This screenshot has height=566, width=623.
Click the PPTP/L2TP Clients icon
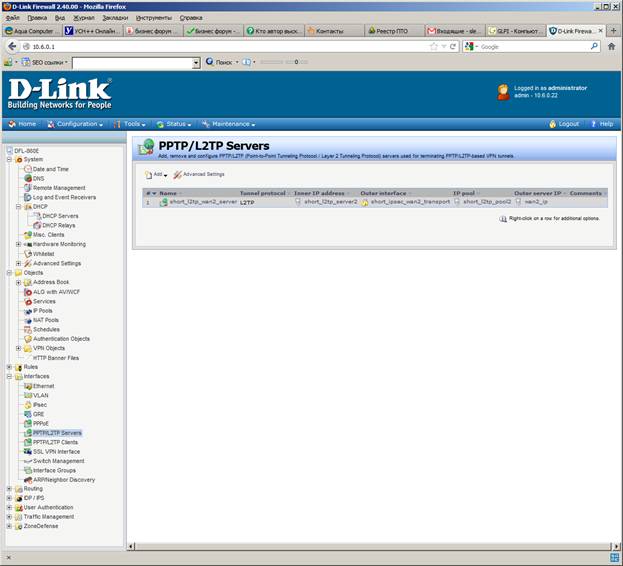[x=28, y=442]
